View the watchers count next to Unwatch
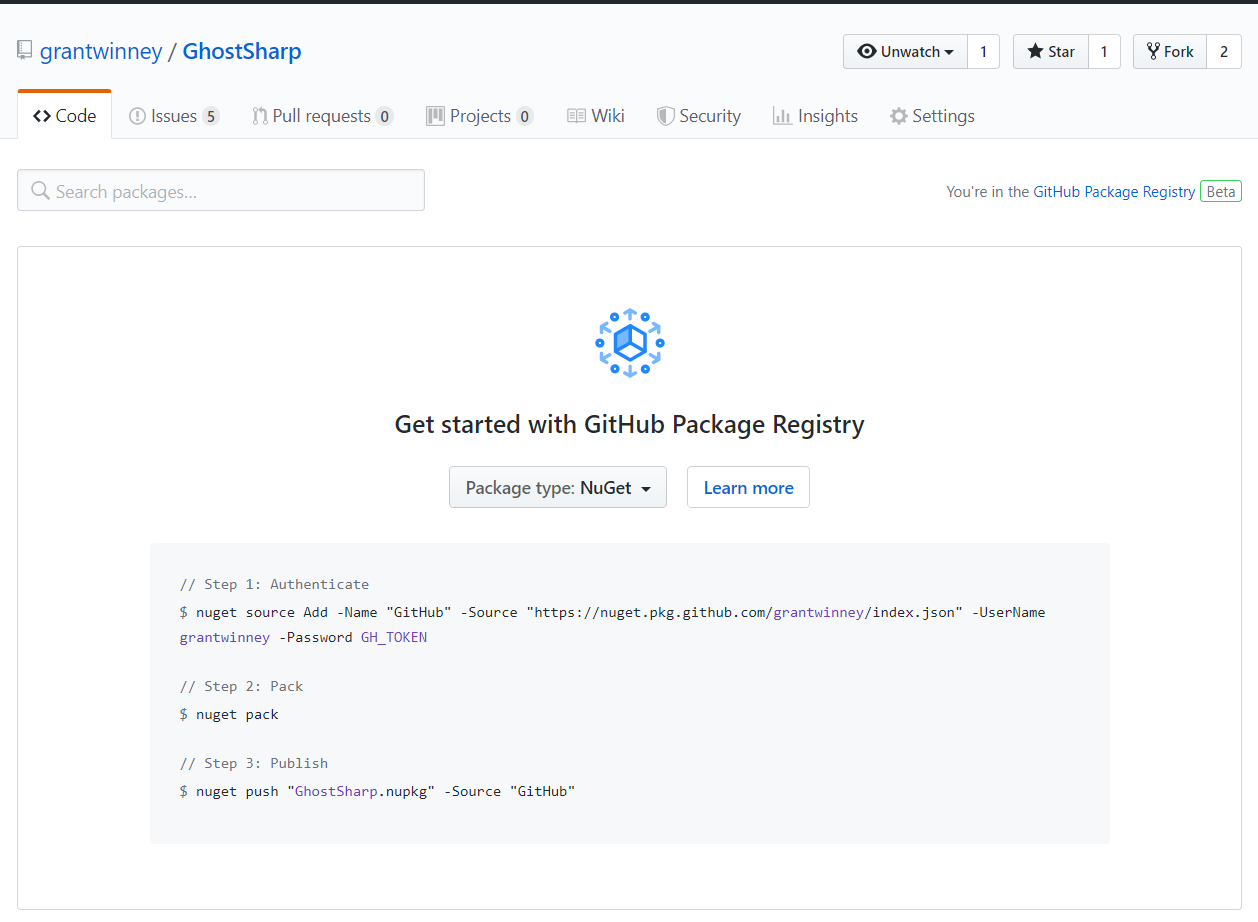This screenshot has width=1258, height=922. 983,52
